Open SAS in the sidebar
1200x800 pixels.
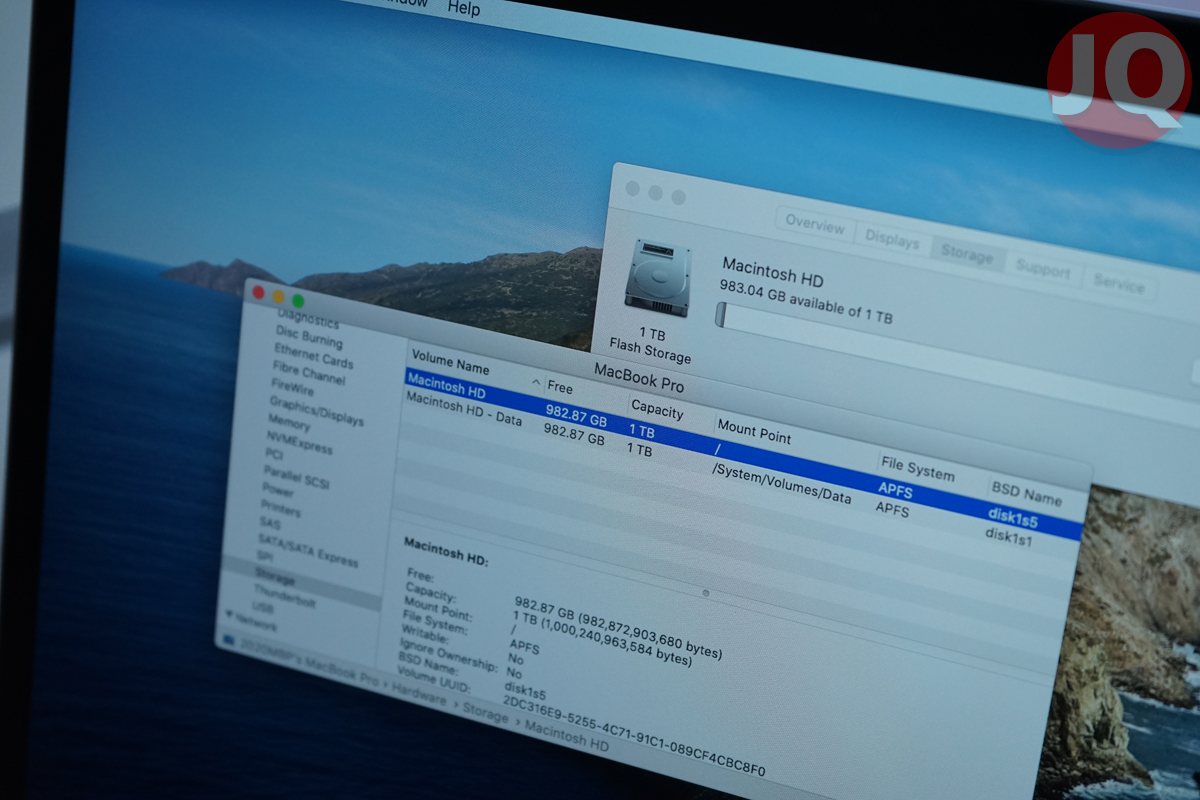click(x=269, y=522)
